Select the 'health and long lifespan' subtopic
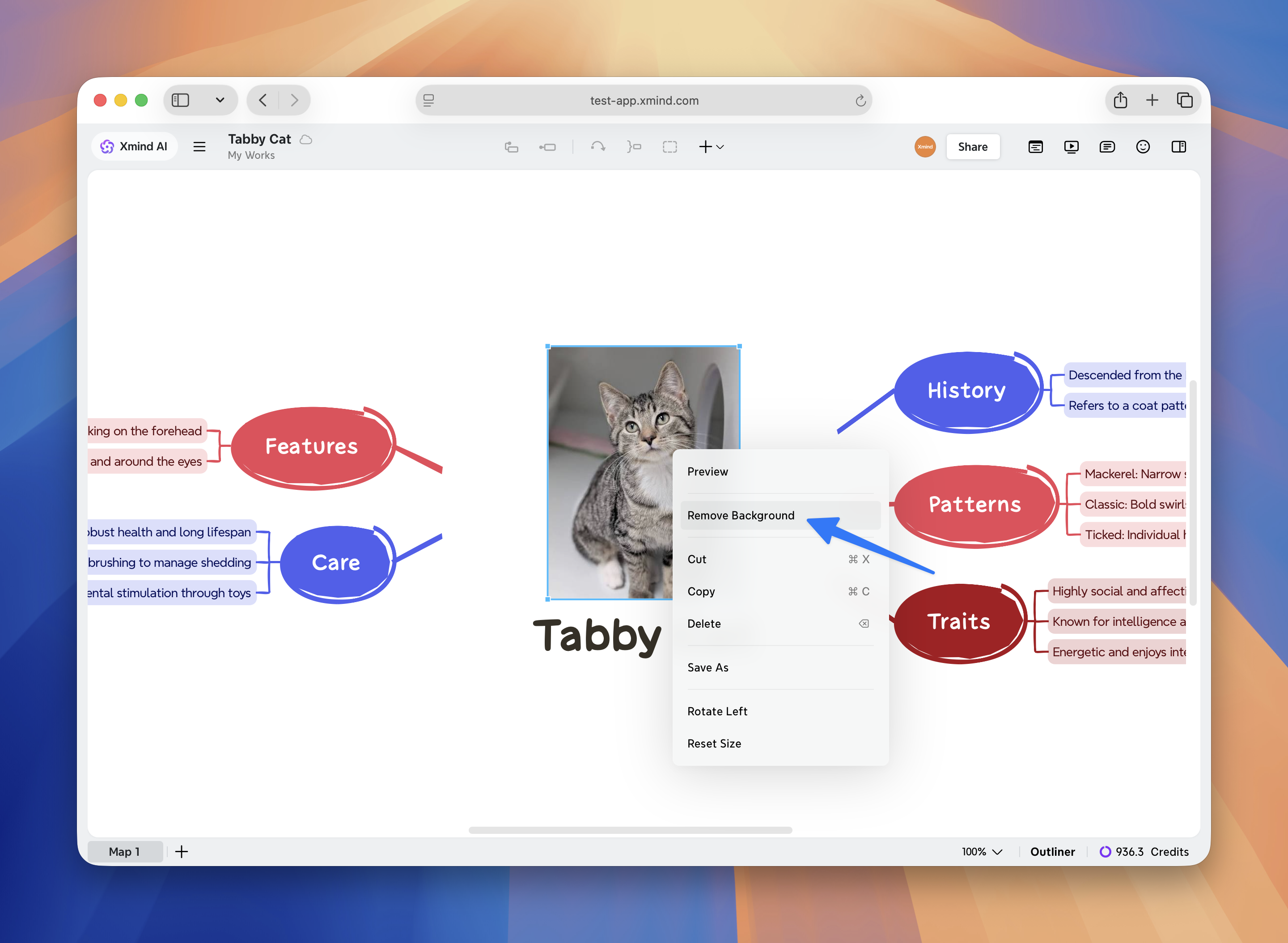Viewport: 1288px width, 943px height. pos(172,532)
